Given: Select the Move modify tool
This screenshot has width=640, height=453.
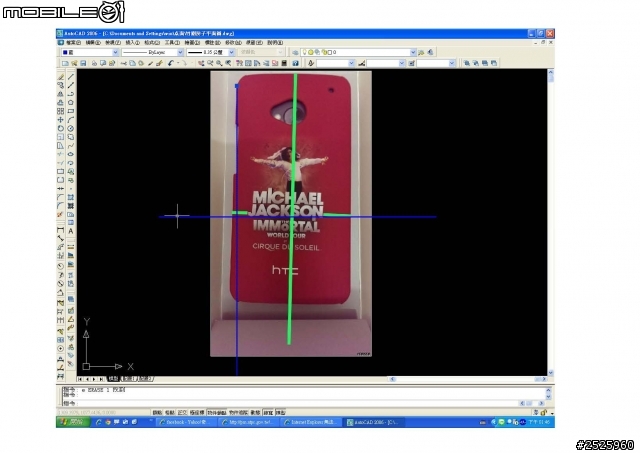Looking at the screenshot, I should 60,120.
